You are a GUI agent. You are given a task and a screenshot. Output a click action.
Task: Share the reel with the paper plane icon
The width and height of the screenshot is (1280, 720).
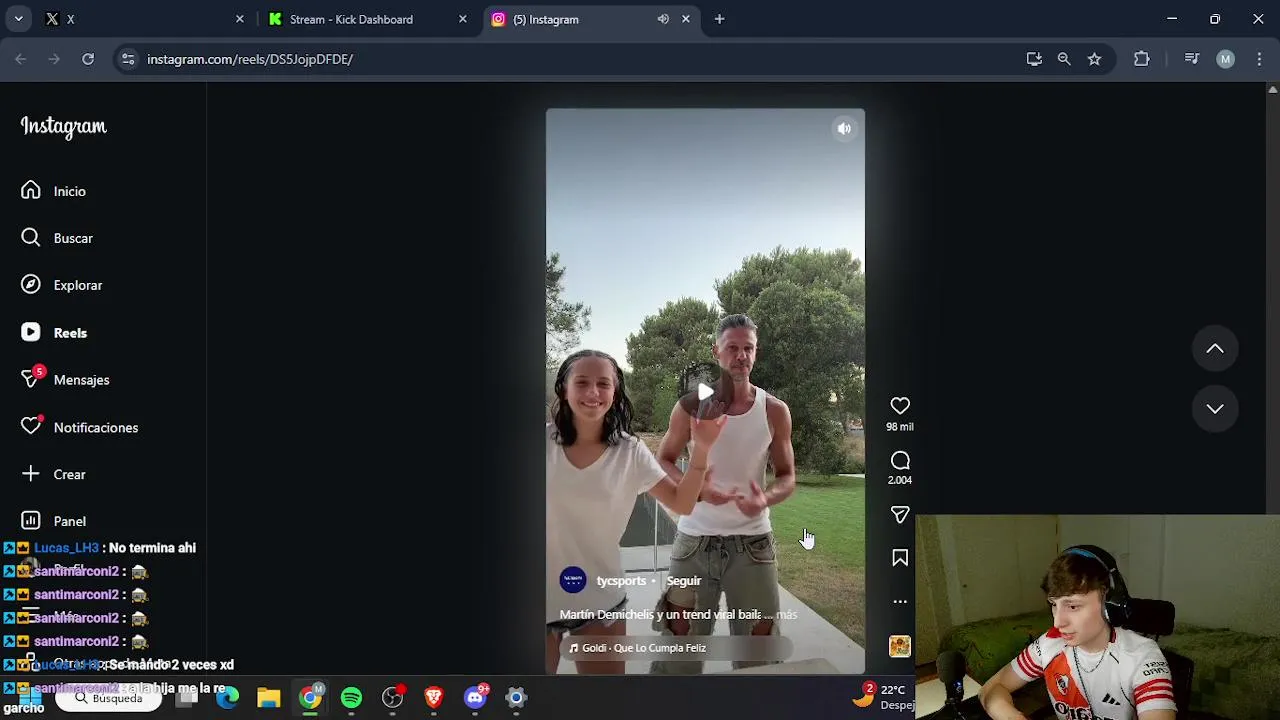pyautogui.click(x=900, y=514)
